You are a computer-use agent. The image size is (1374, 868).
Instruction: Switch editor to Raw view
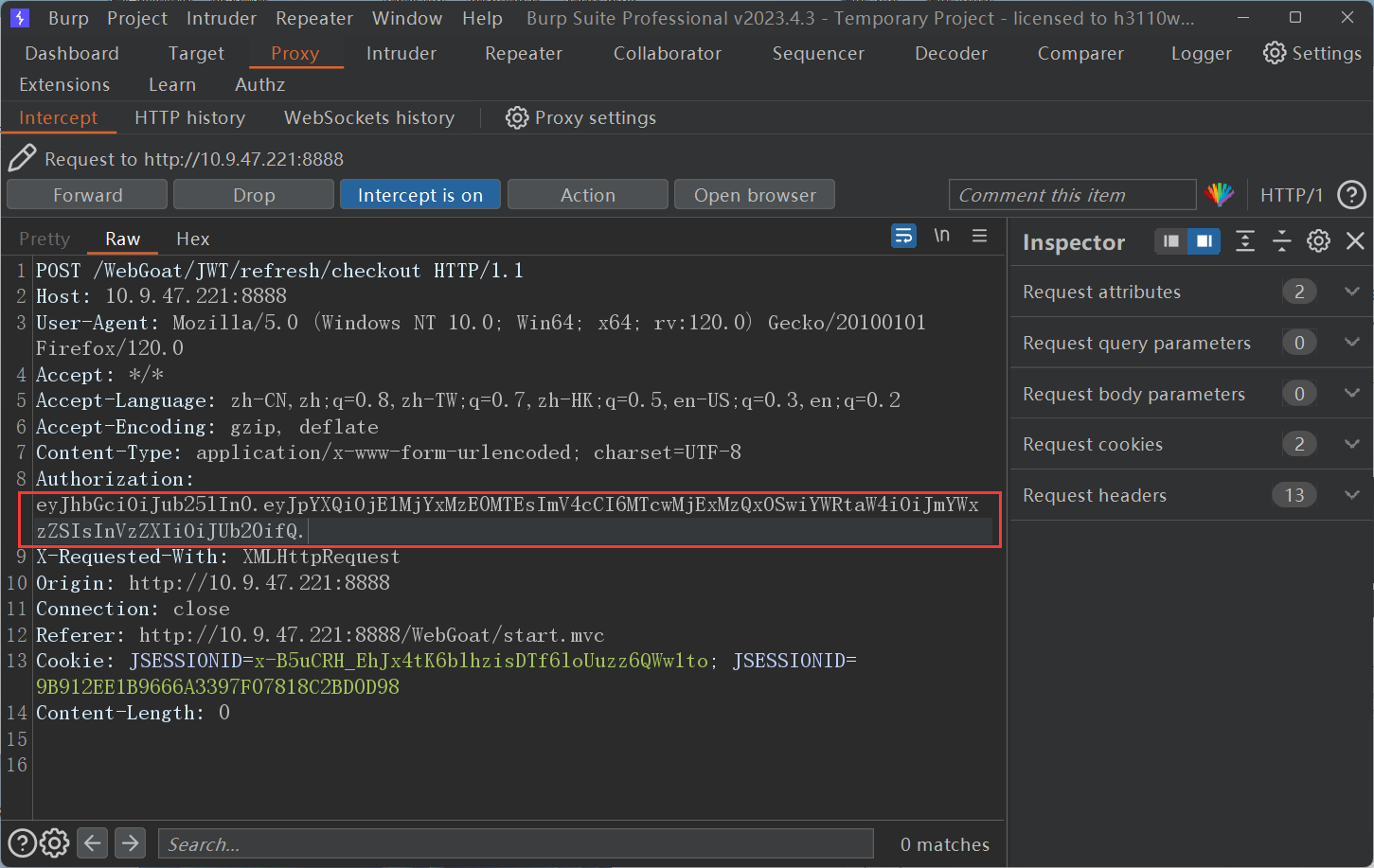point(123,239)
